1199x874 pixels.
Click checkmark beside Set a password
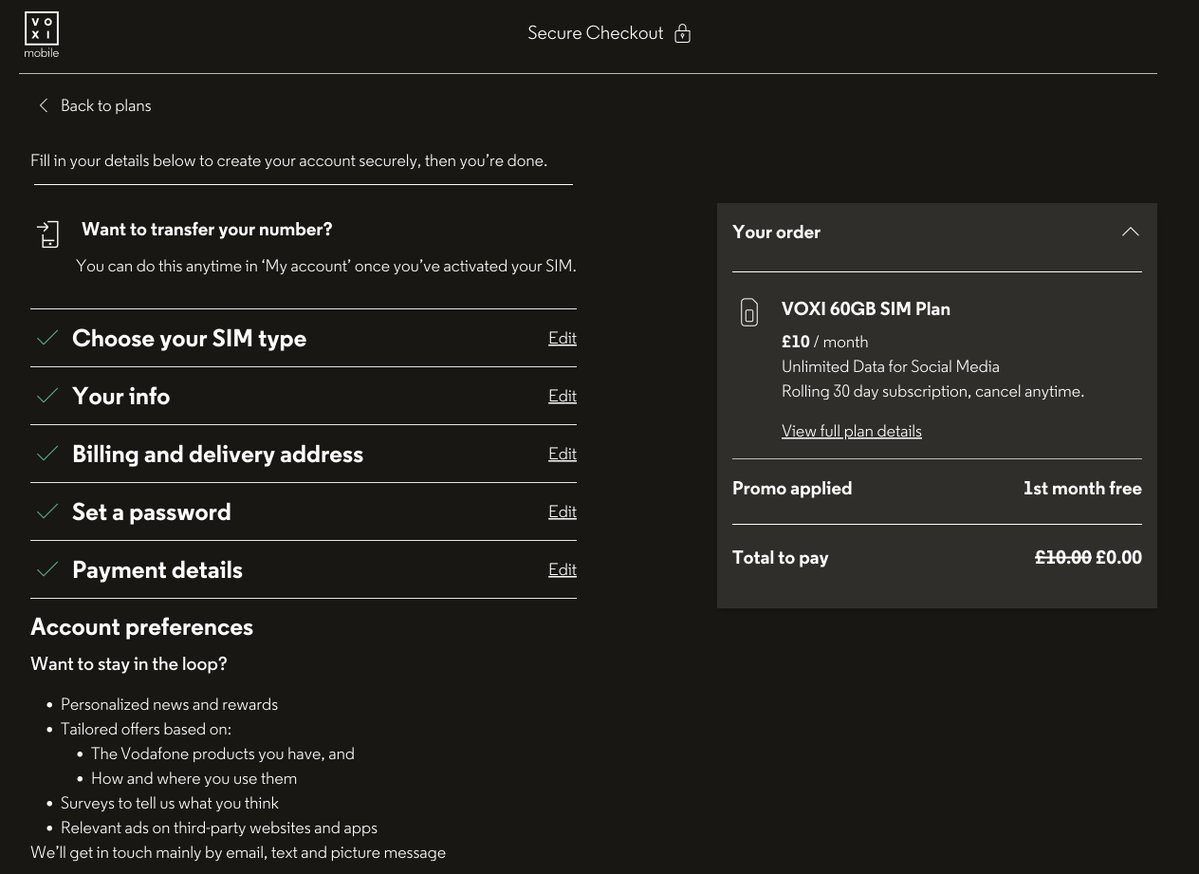(47, 511)
